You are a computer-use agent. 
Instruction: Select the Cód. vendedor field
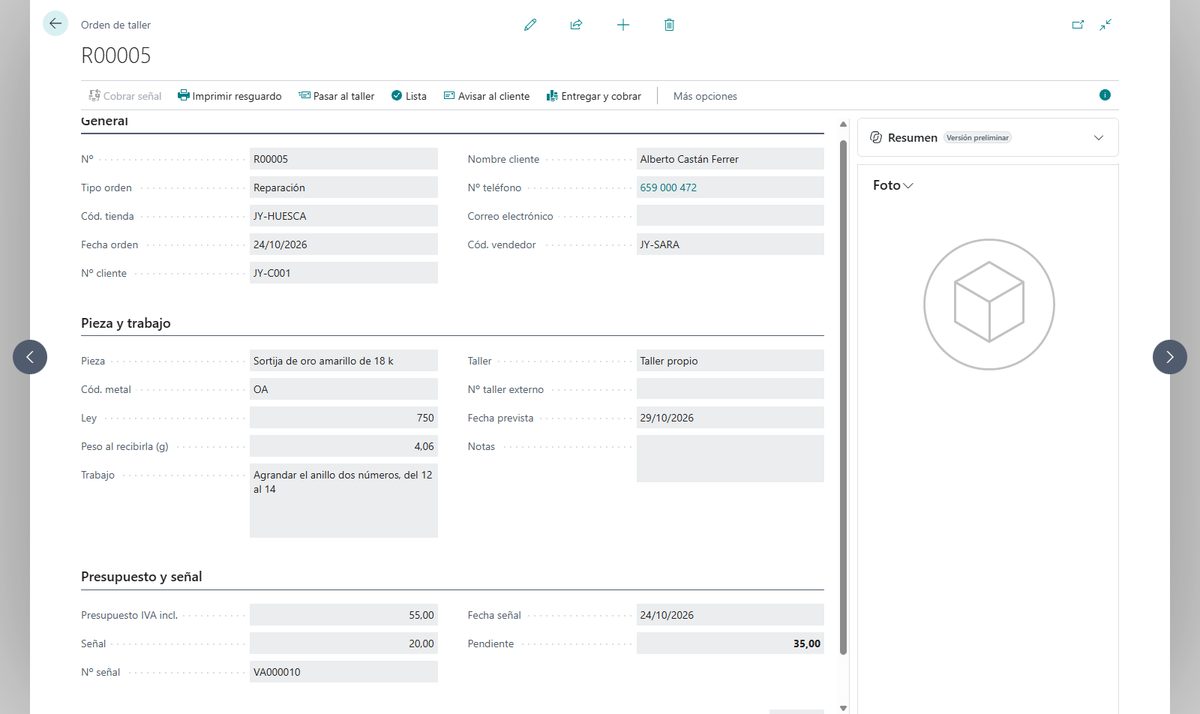click(x=730, y=244)
